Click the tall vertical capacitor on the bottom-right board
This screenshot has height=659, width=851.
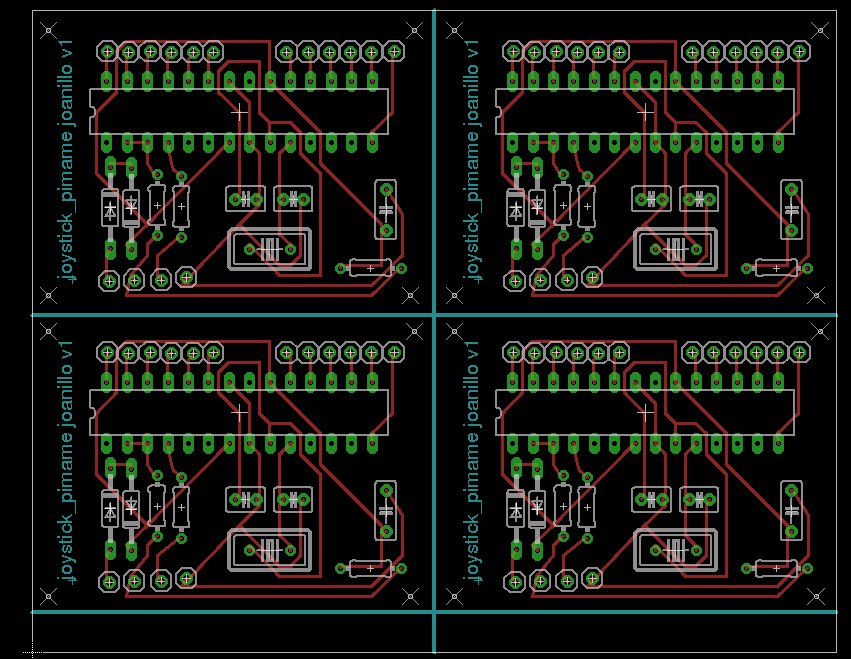tap(791, 510)
